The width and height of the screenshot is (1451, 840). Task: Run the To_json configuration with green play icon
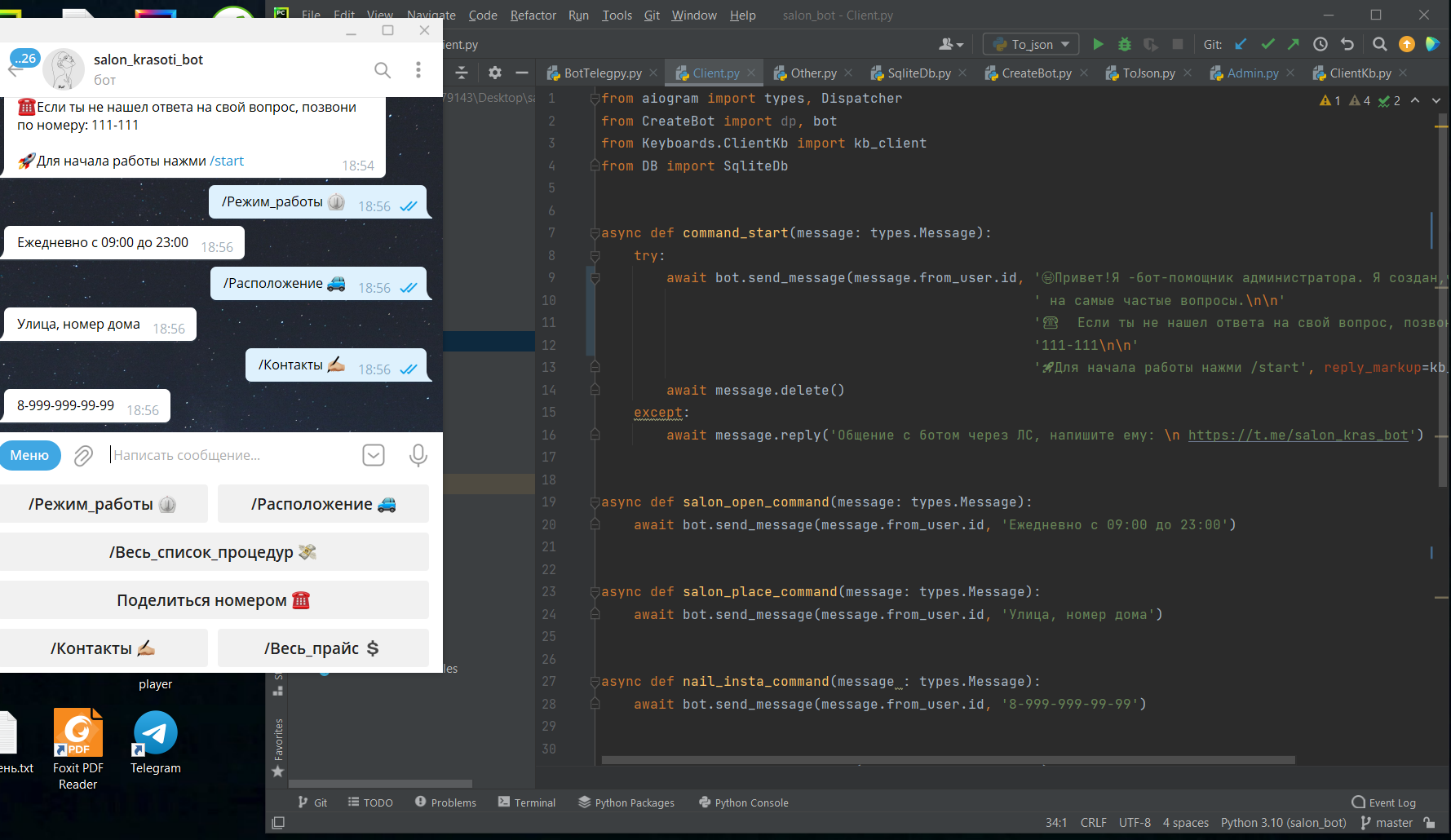pos(1098,44)
